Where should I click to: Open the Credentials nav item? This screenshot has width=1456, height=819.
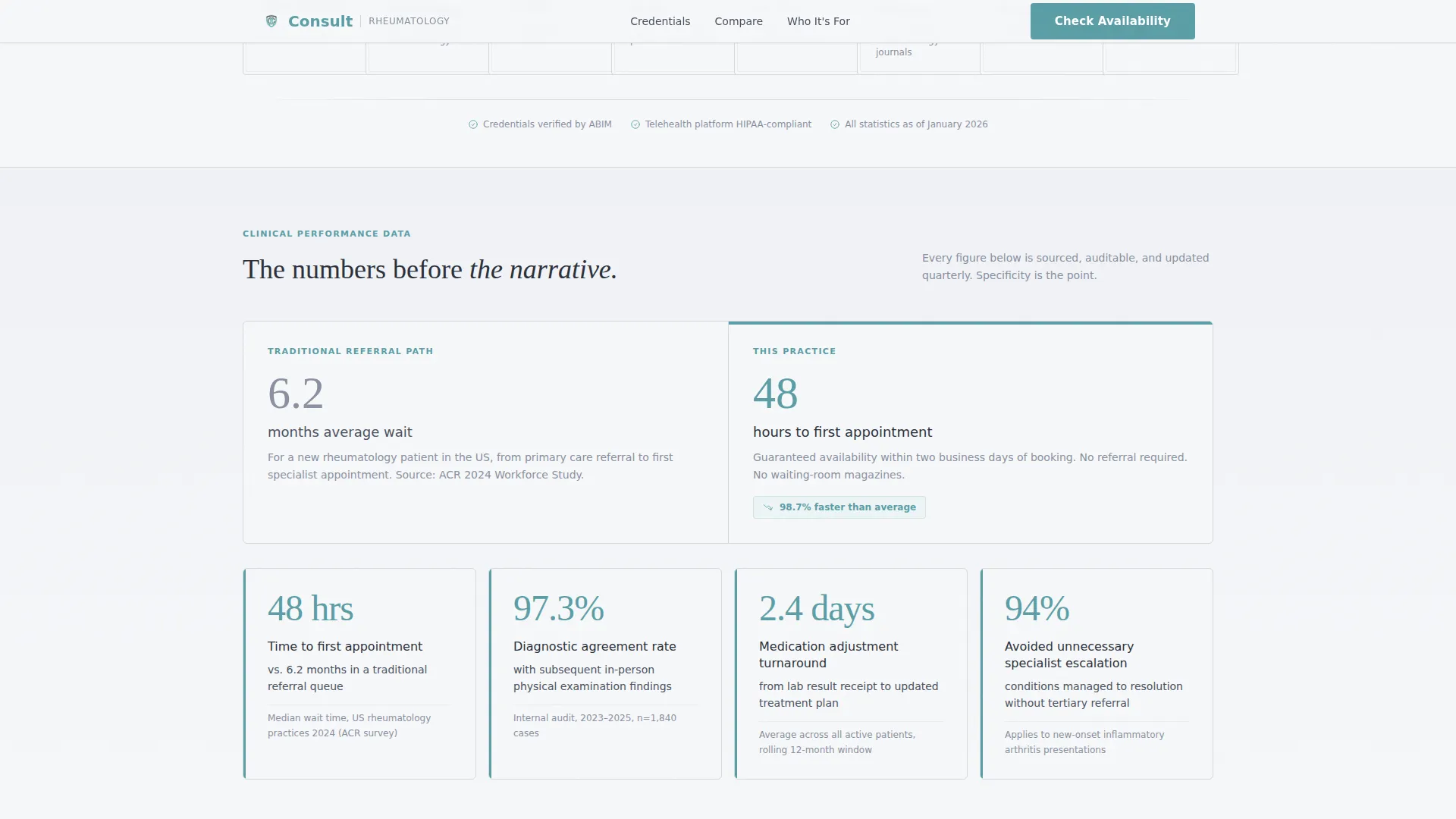coord(660,21)
